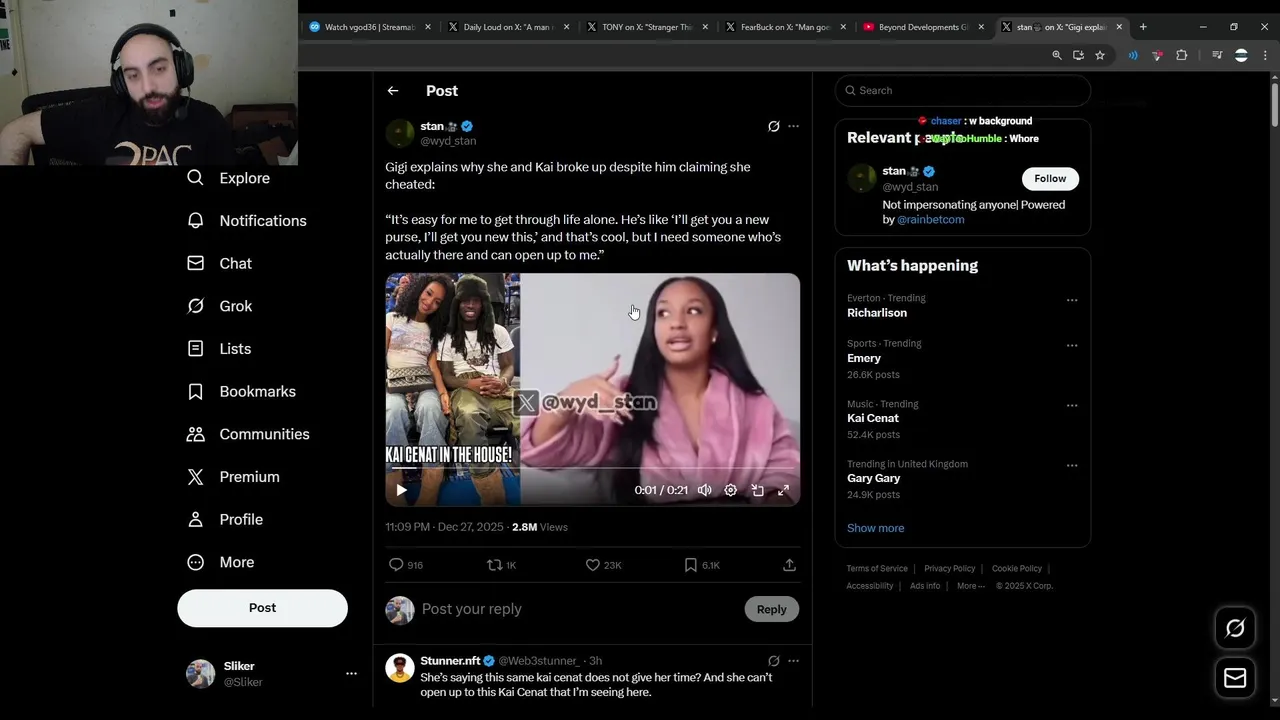The image size is (1280, 720).
Task: Click the Reply button
Action: point(771,609)
